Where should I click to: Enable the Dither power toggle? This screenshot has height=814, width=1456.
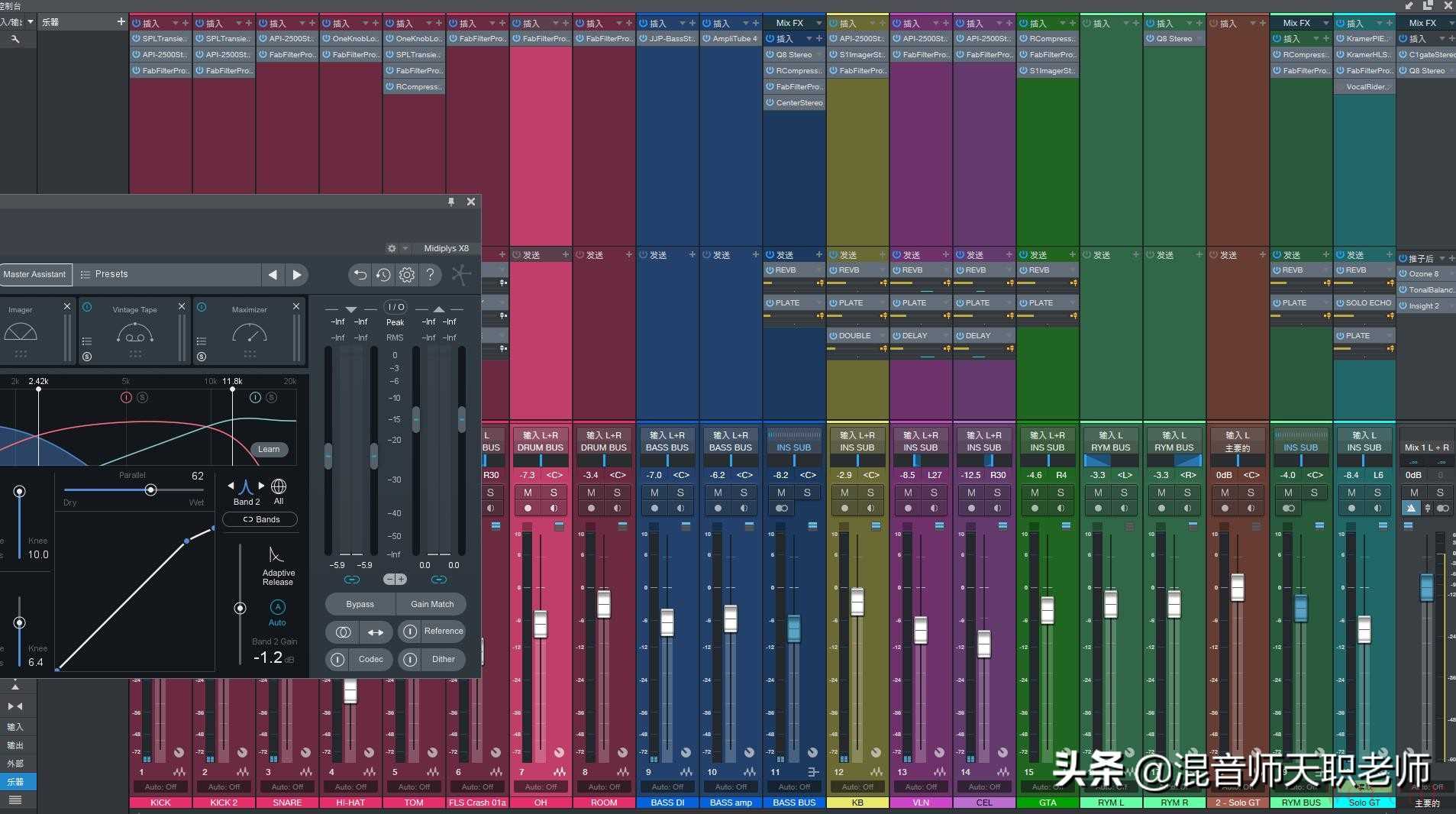(410, 659)
